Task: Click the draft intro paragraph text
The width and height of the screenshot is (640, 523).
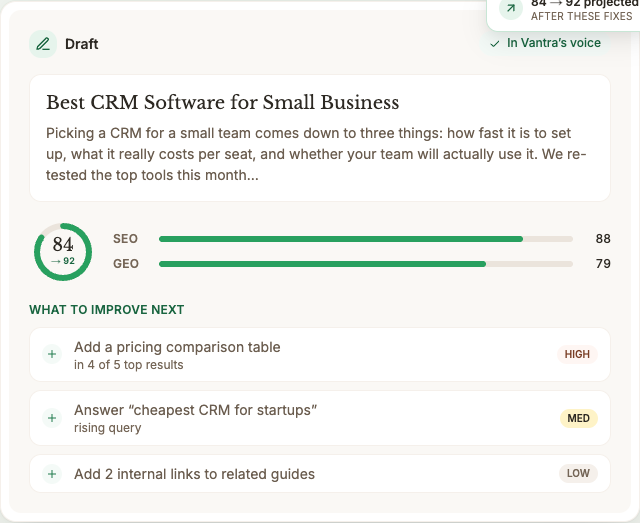Action: [316, 154]
